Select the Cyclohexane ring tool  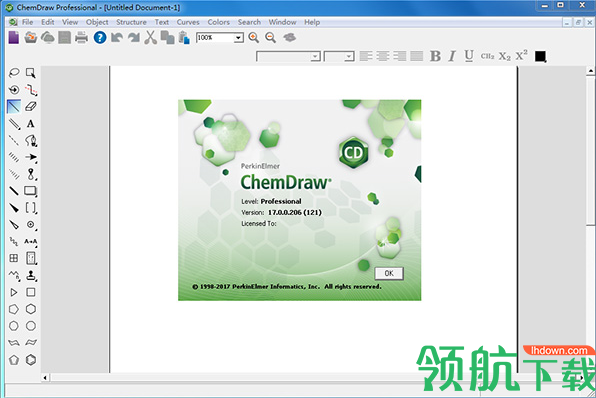(31, 309)
